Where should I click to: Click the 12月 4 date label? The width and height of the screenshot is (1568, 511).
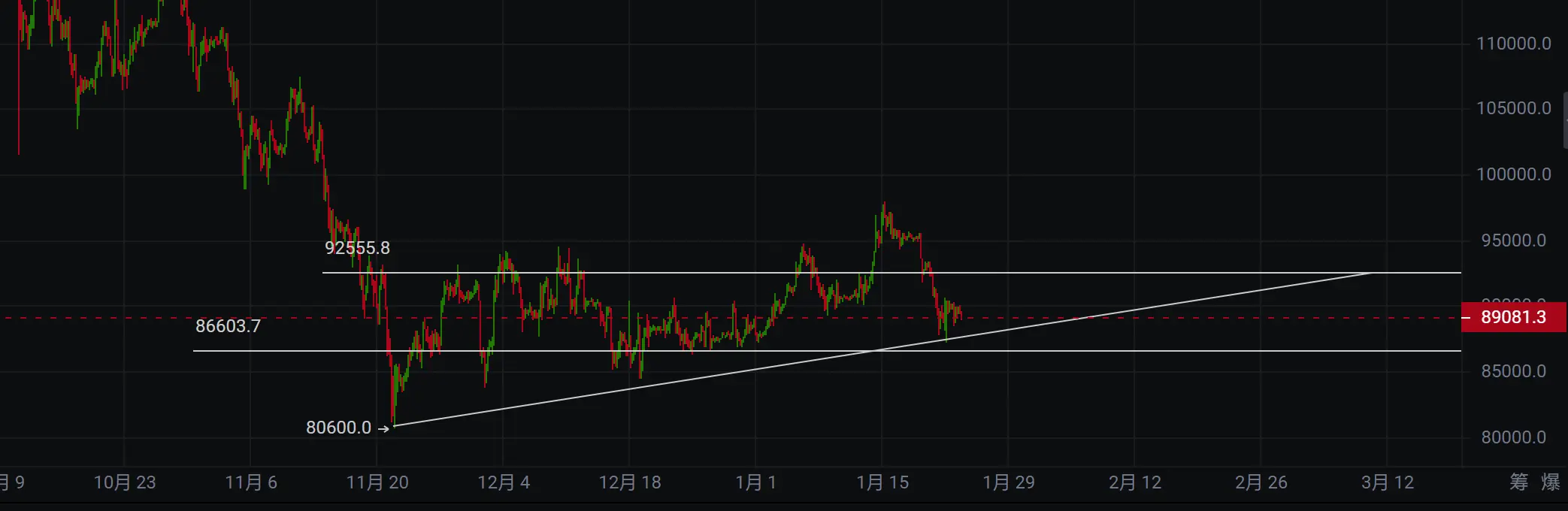coord(504,482)
